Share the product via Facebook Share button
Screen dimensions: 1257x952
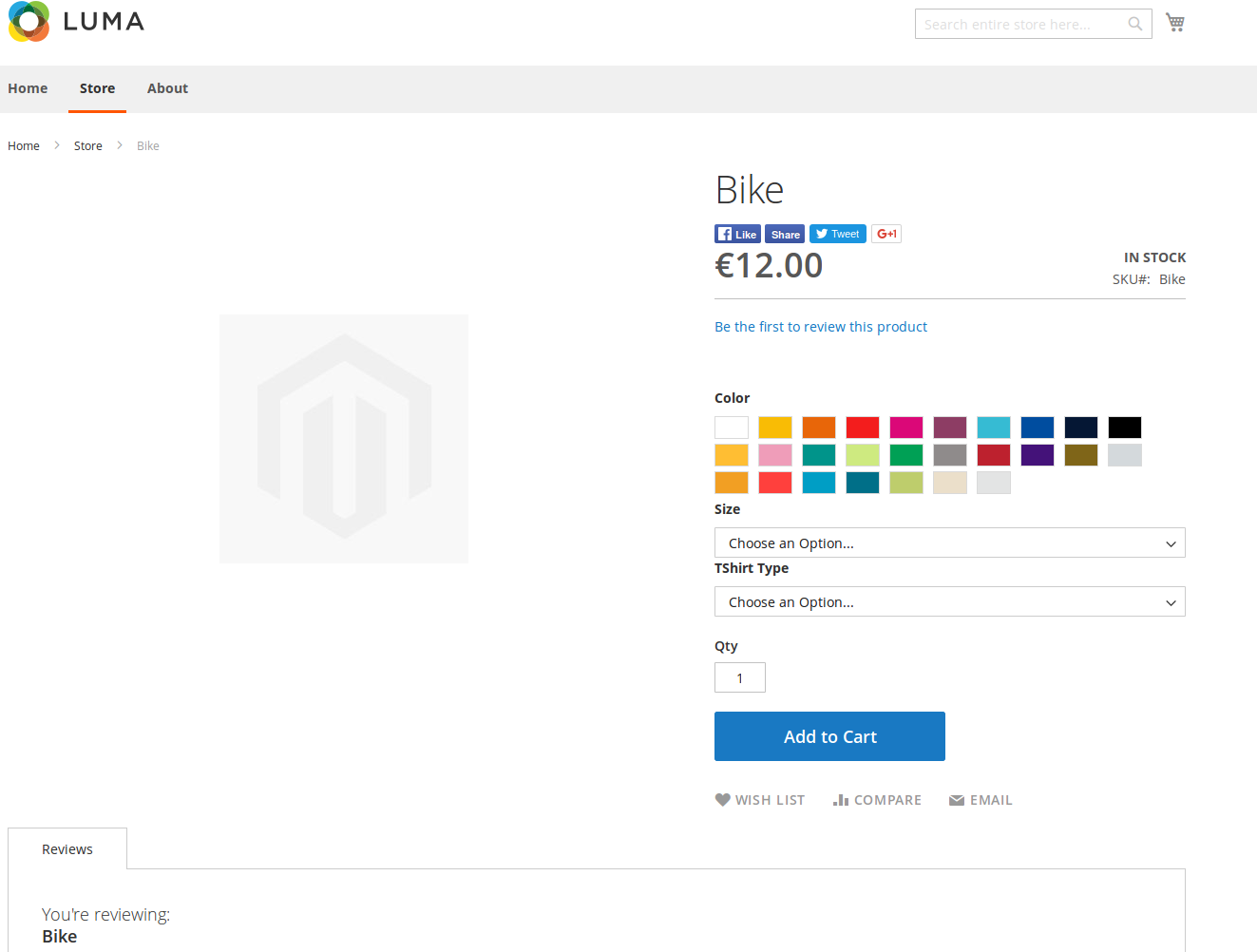click(x=784, y=233)
